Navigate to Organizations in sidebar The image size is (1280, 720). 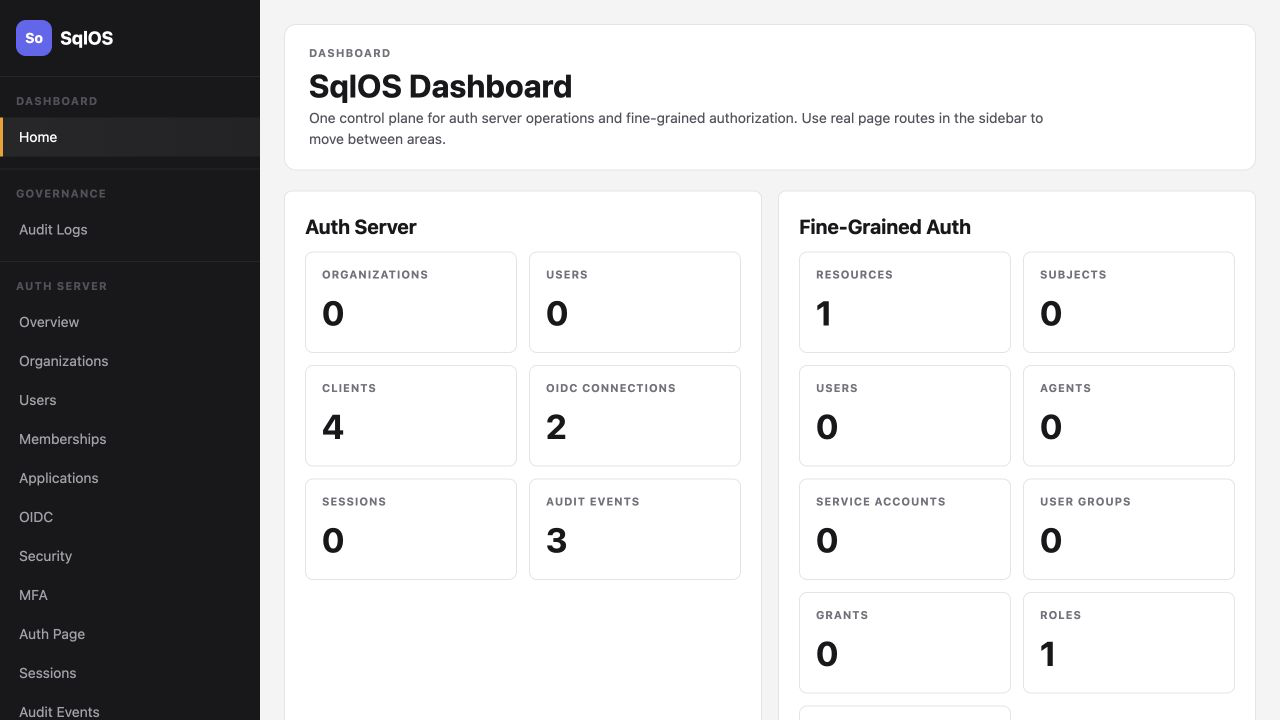[x=130, y=361]
